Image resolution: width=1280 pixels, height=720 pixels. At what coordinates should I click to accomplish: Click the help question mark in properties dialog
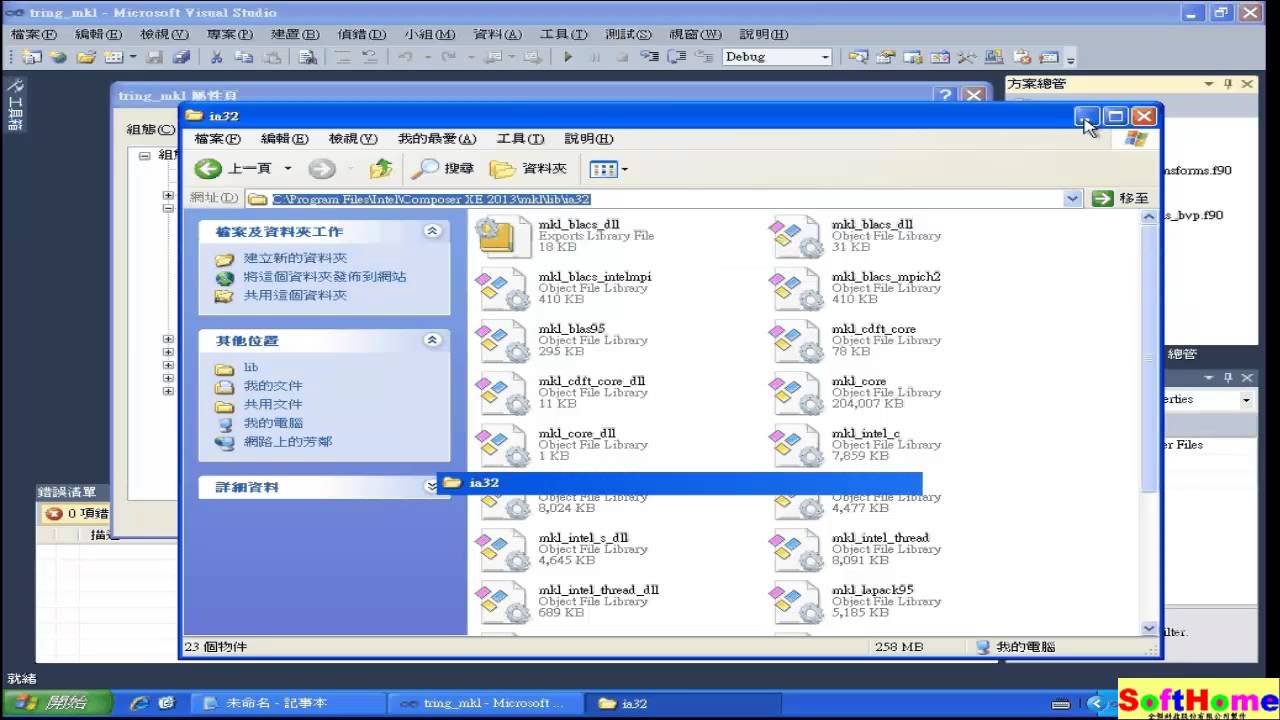pos(945,95)
